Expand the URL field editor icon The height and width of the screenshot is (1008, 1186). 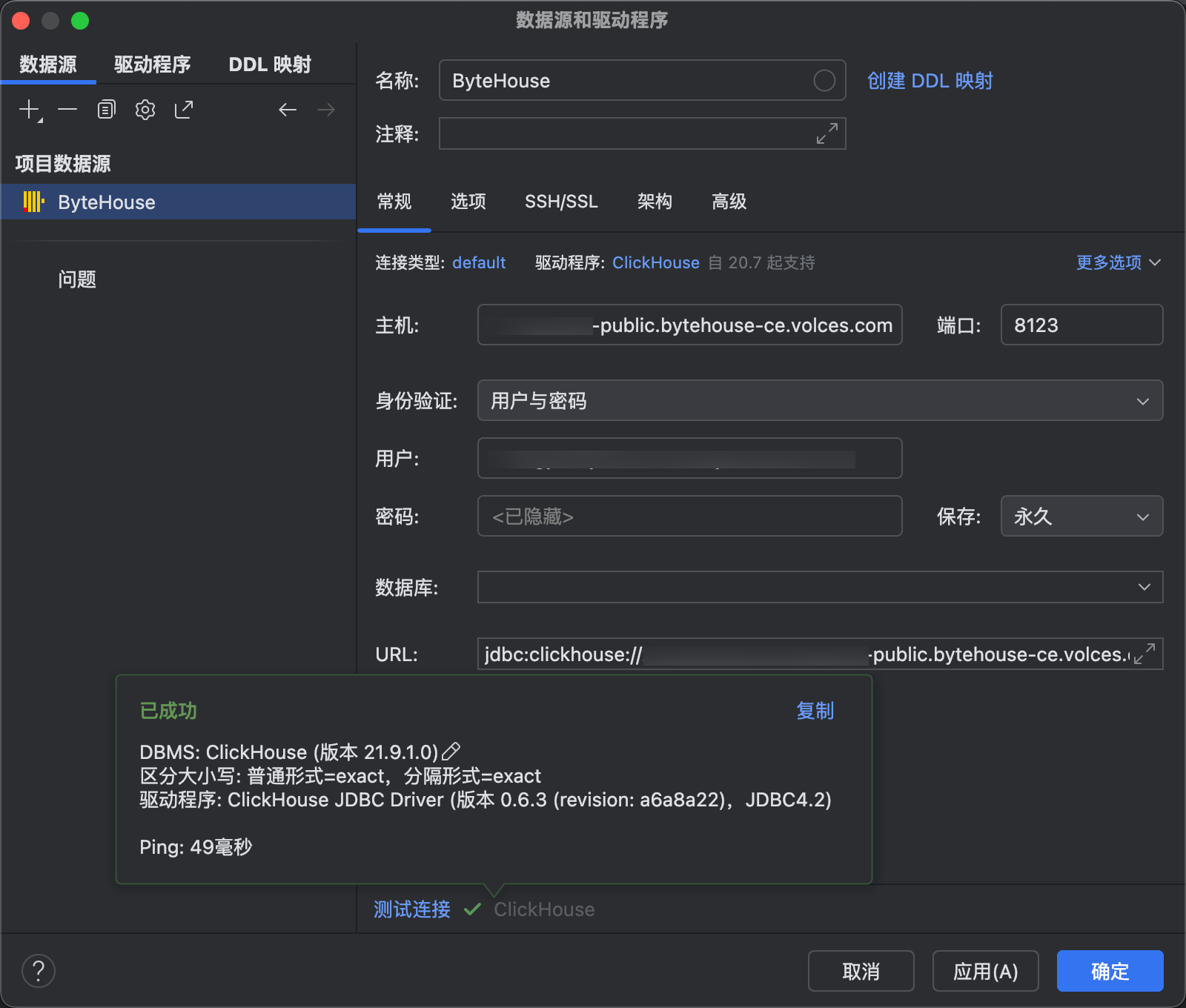point(1144,654)
